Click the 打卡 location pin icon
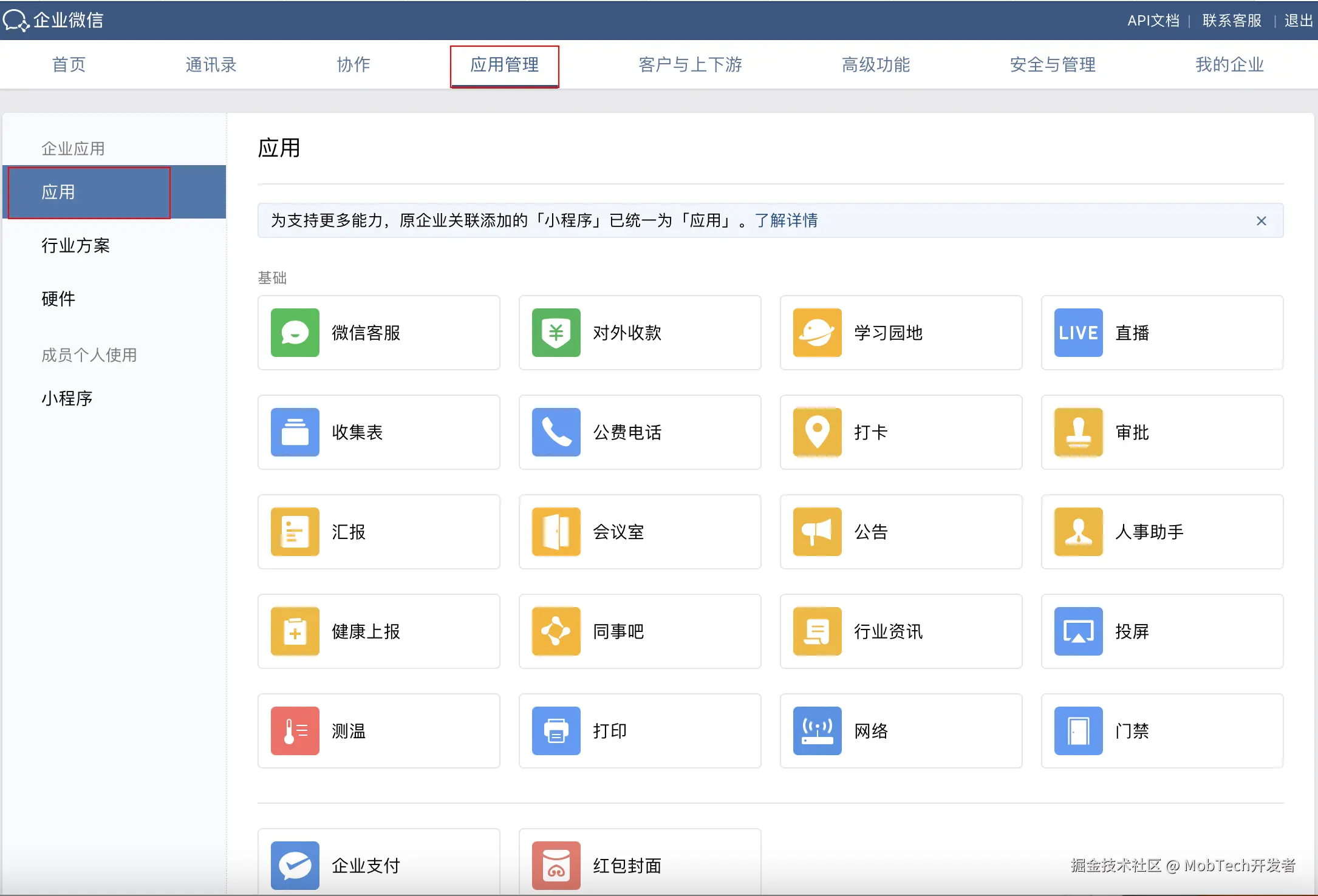Image resolution: width=1318 pixels, height=896 pixels. [x=817, y=432]
